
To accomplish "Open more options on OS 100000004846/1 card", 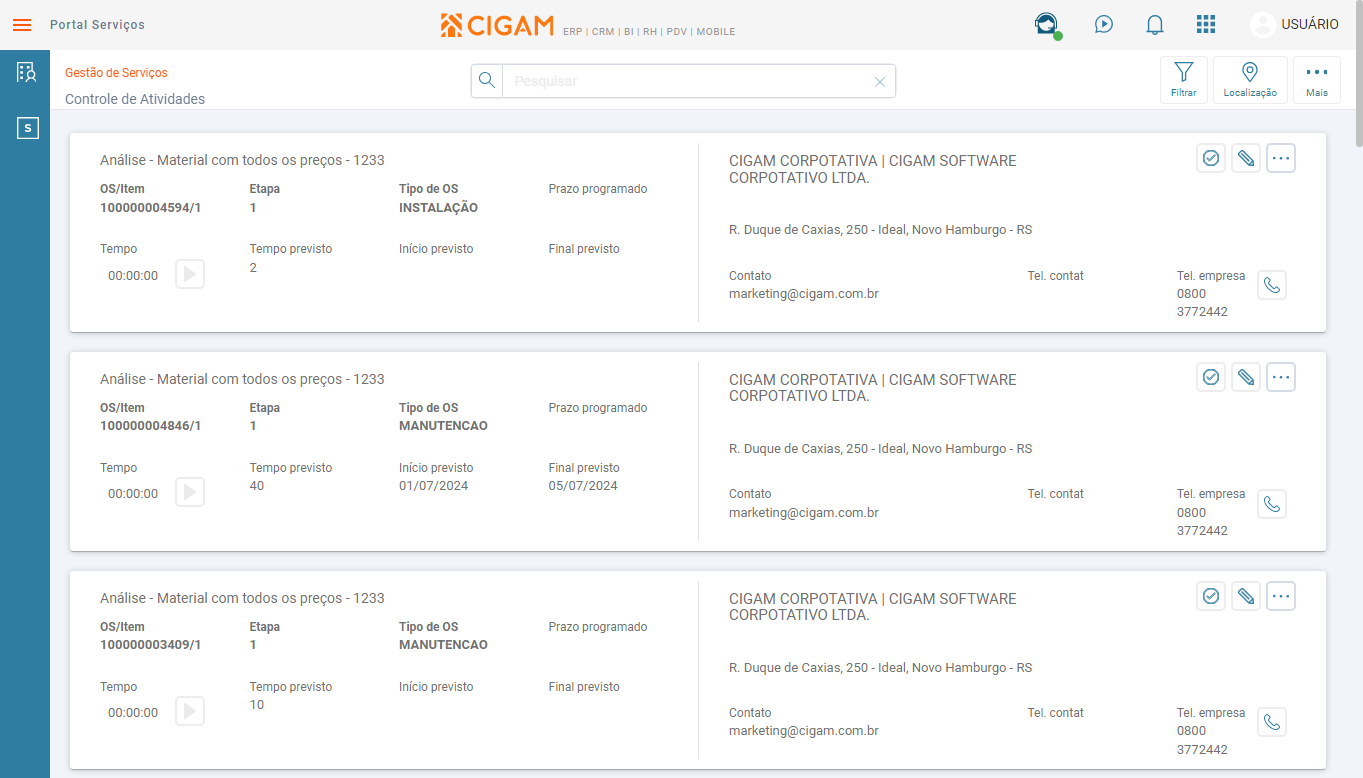I will point(1281,377).
